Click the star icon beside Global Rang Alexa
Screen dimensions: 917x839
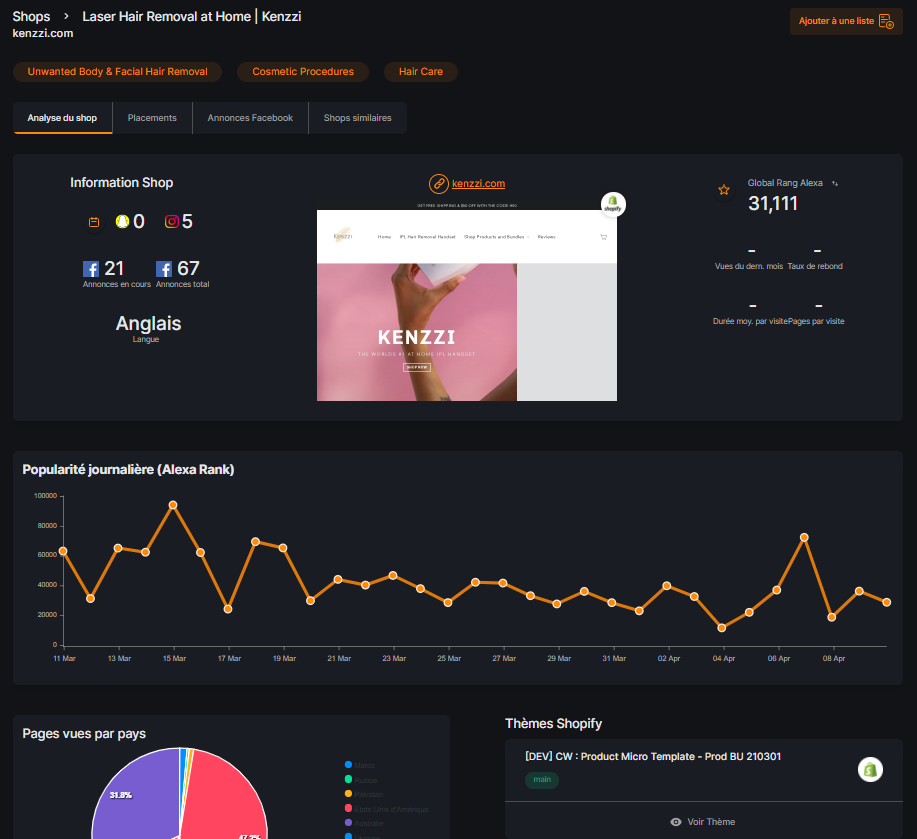click(724, 190)
